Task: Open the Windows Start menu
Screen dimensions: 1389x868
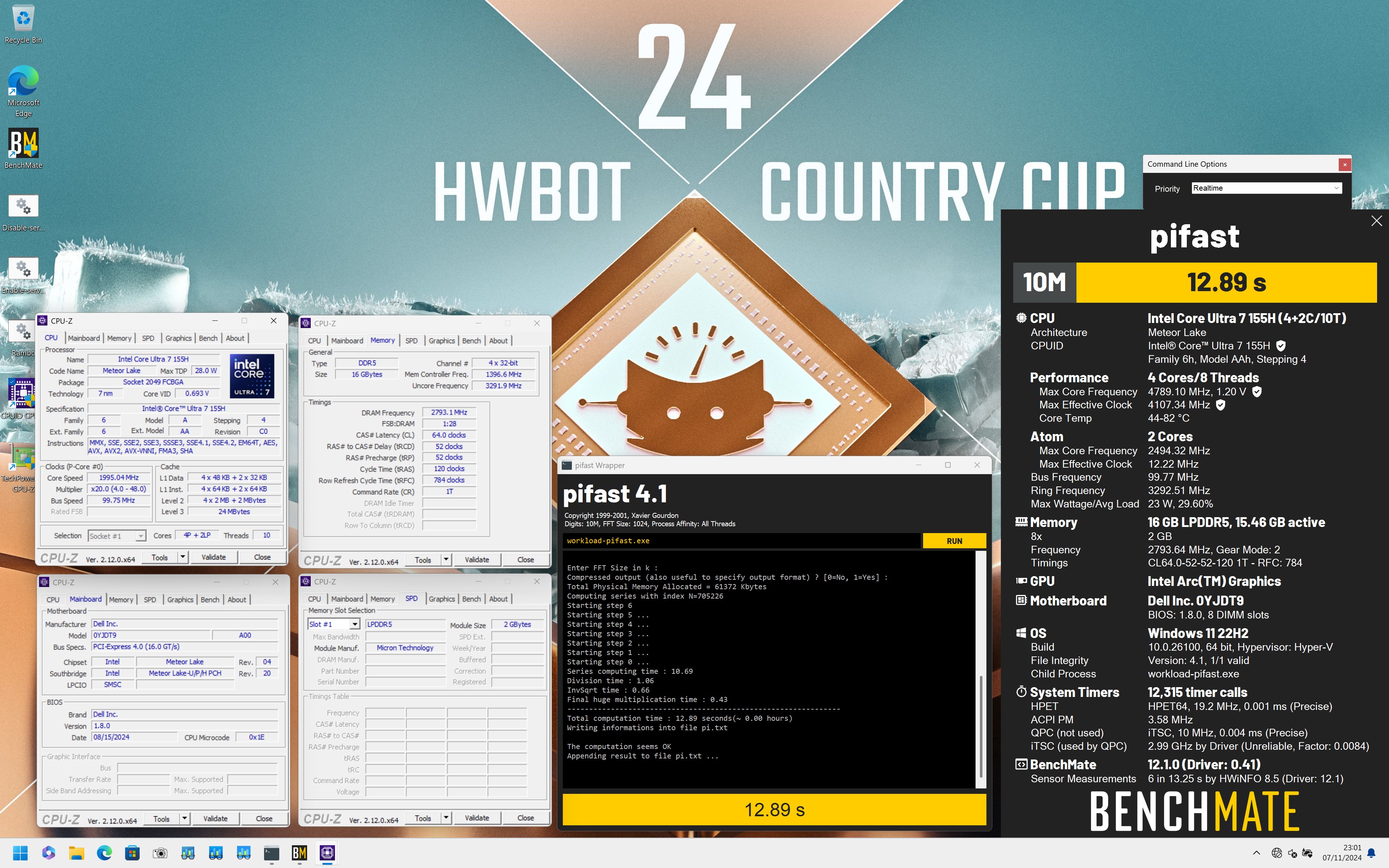Action: point(20,853)
